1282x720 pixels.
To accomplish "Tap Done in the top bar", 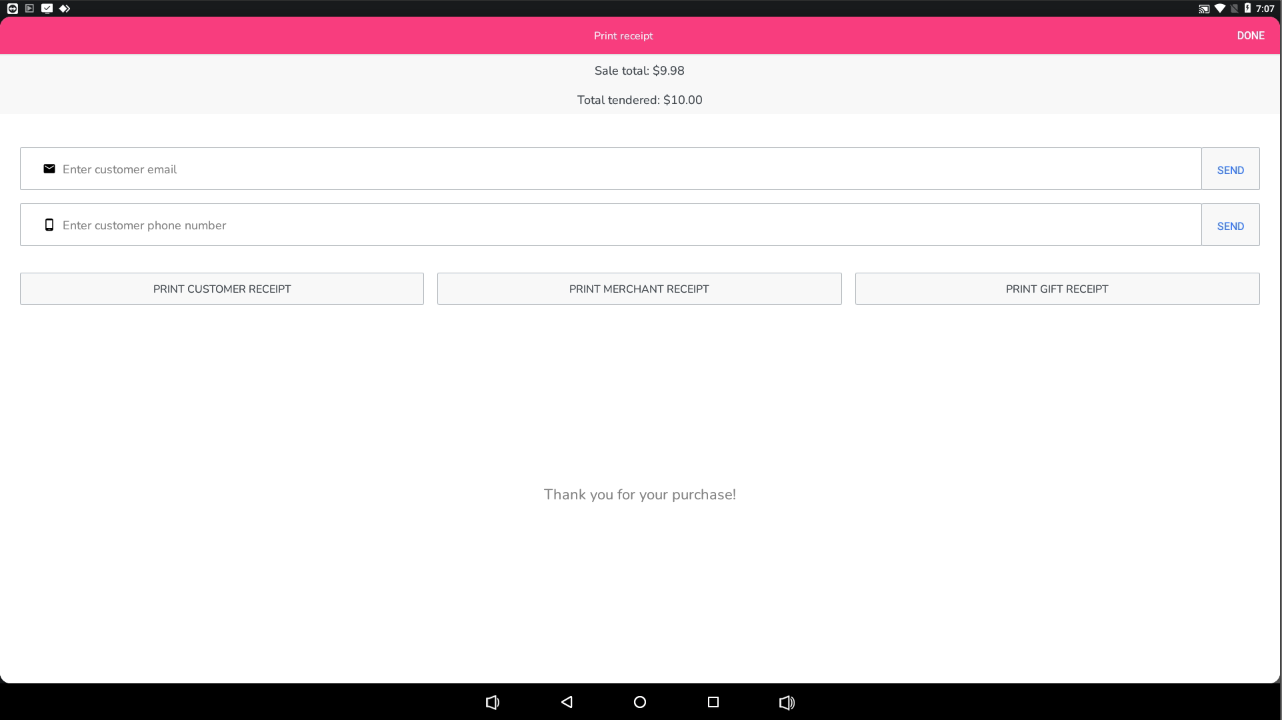I will [x=1250, y=36].
